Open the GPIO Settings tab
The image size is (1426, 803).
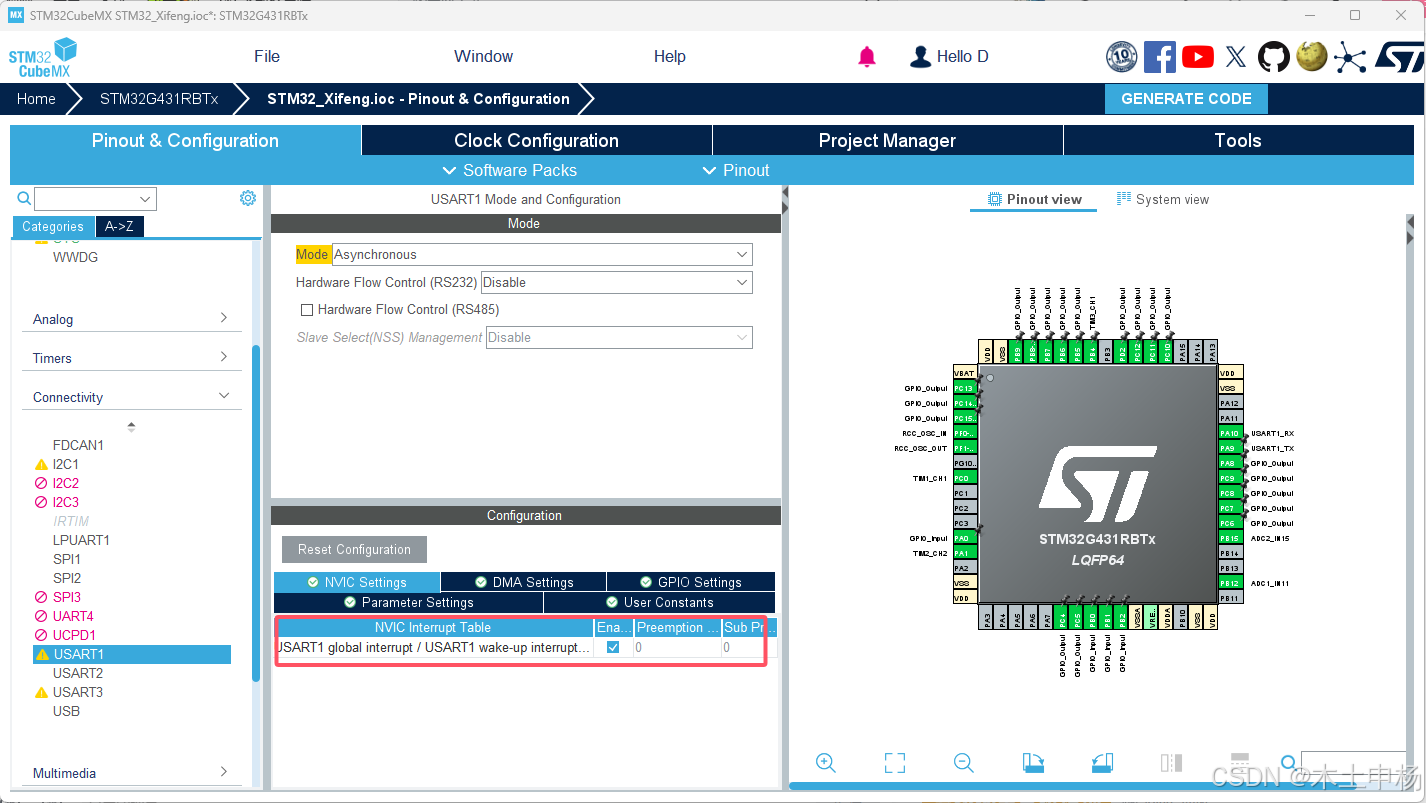pos(690,582)
